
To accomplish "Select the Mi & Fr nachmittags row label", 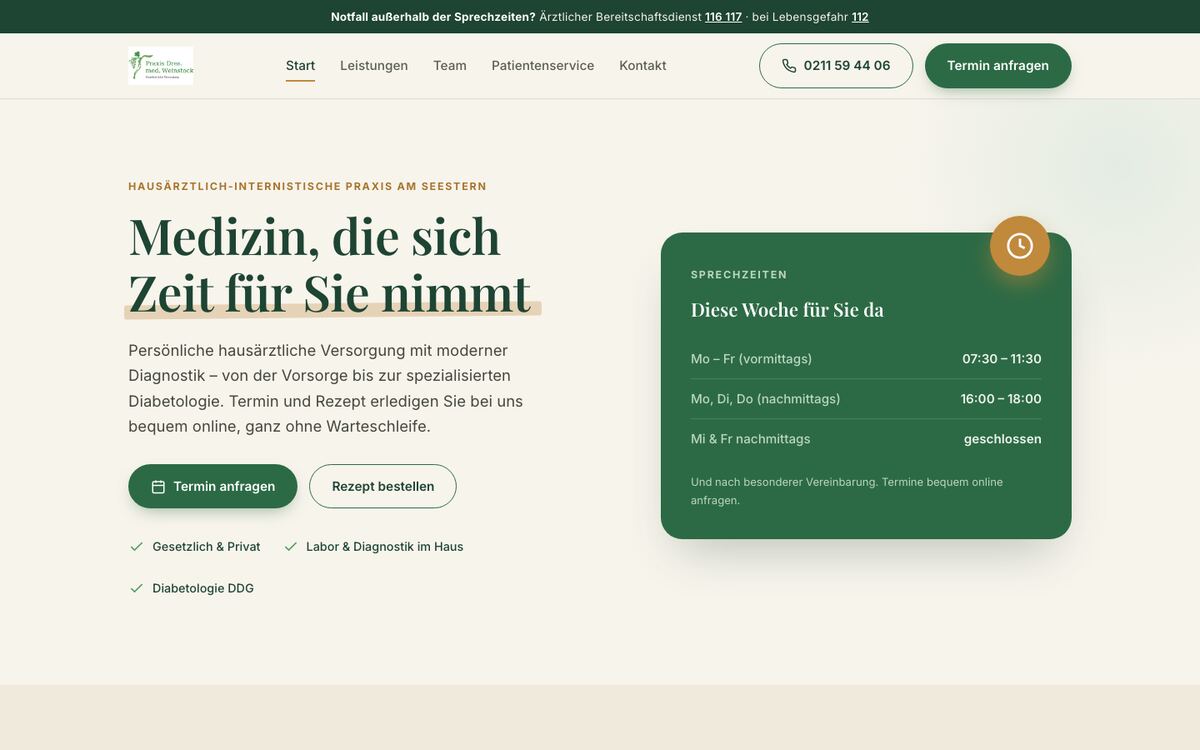I will (x=751, y=439).
